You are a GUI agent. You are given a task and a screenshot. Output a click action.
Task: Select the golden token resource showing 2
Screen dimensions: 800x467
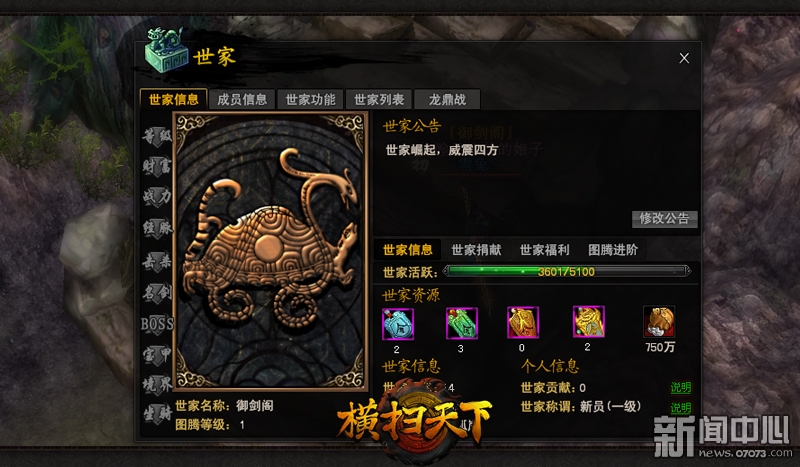click(x=588, y=322)
